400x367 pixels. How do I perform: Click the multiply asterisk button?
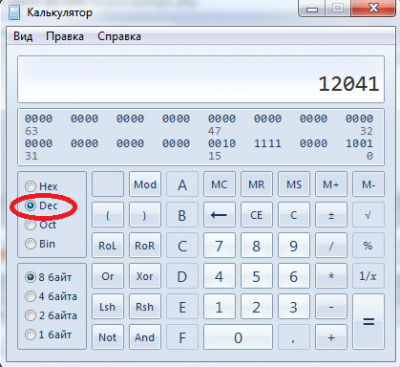coord(331,276)
